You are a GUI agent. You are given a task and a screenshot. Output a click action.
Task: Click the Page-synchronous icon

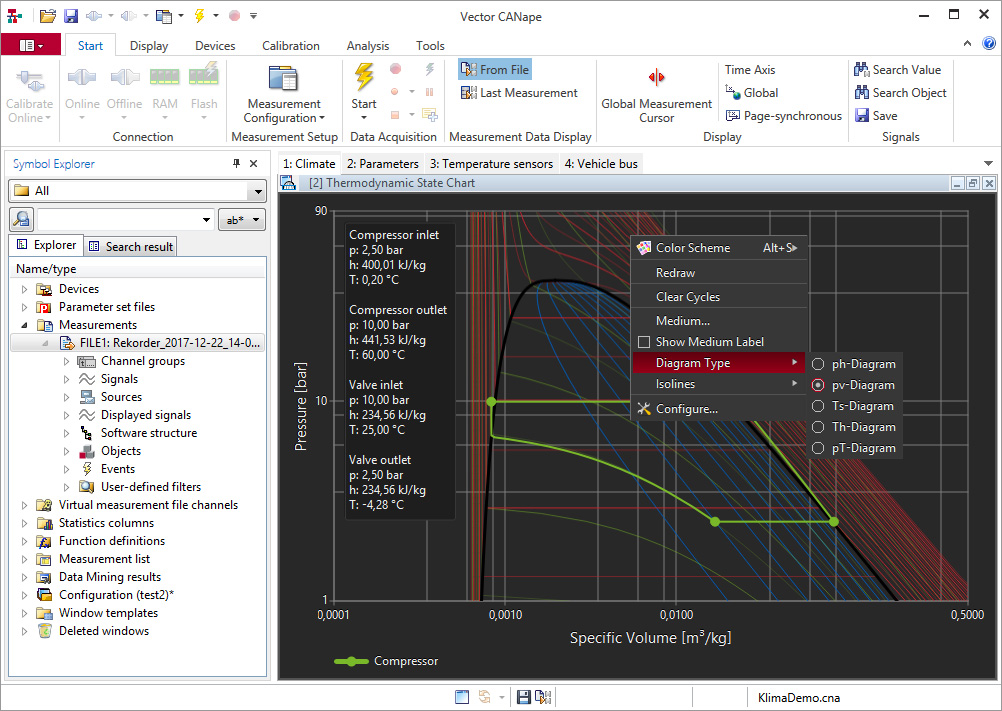coord(732,116)
